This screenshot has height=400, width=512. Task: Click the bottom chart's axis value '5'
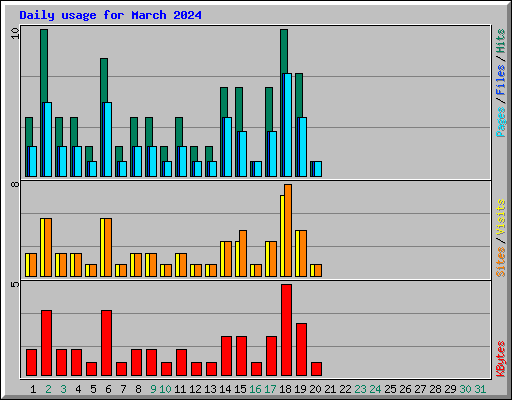click(15, 284)
